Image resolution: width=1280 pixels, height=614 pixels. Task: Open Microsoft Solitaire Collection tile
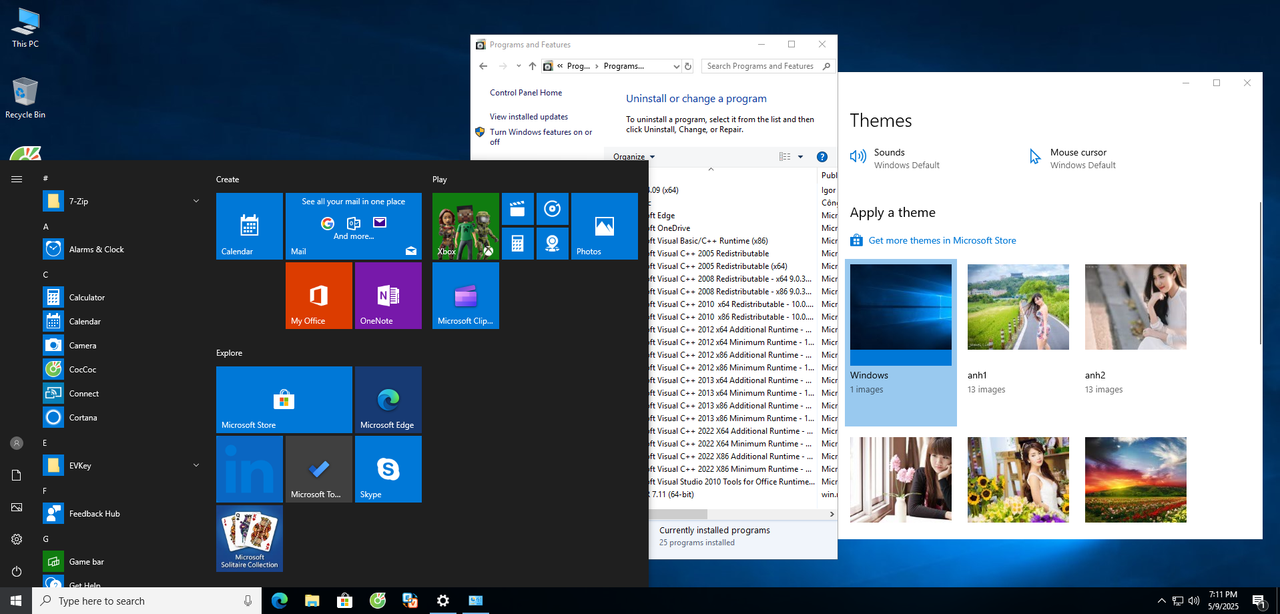(249, 538)
